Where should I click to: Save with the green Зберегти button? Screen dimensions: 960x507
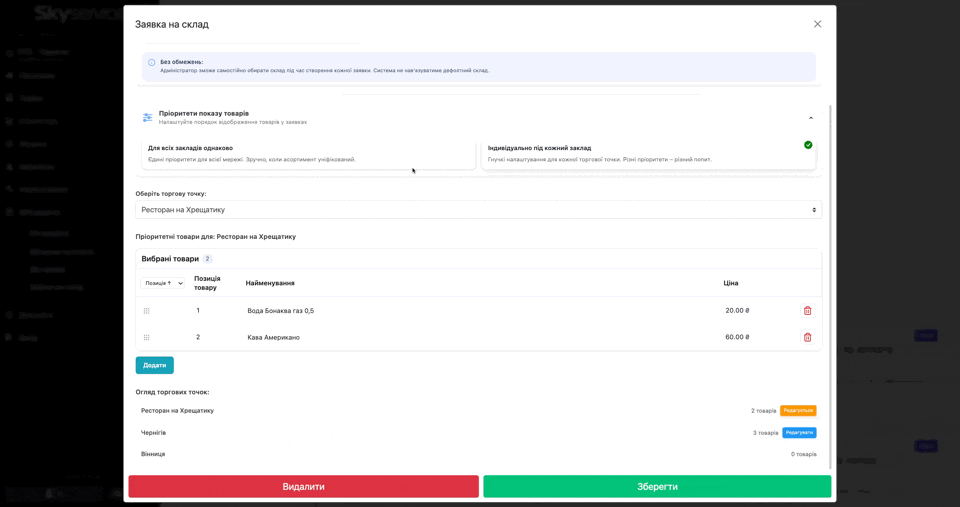click(657, 487)
